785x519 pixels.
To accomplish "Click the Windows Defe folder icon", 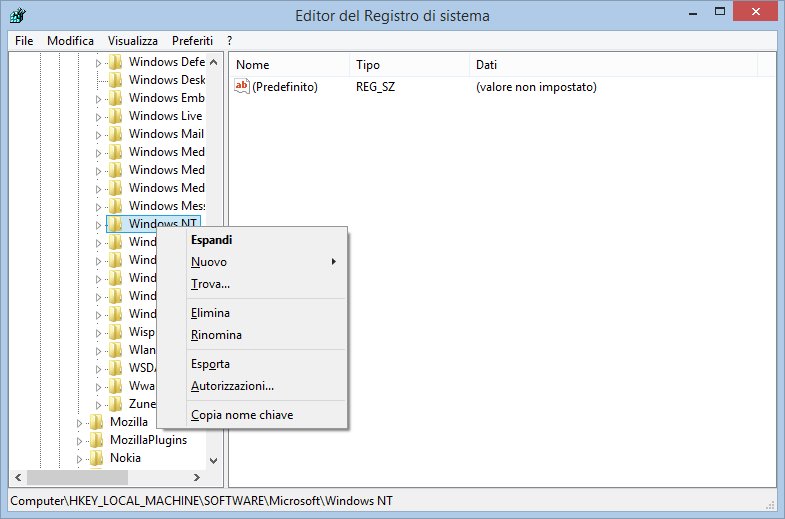I will pos(116,62).
